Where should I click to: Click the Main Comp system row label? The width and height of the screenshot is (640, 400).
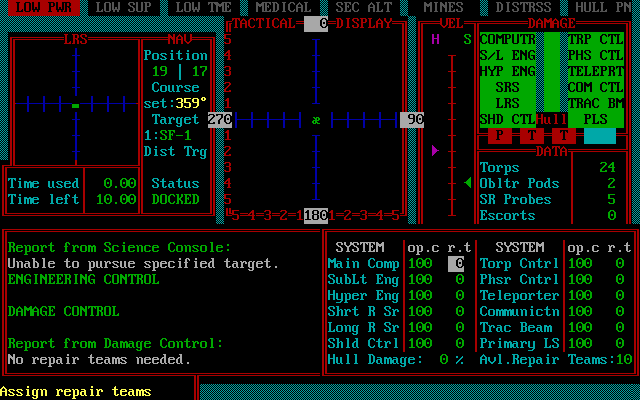pyautogui.click(x=363, y=264)
